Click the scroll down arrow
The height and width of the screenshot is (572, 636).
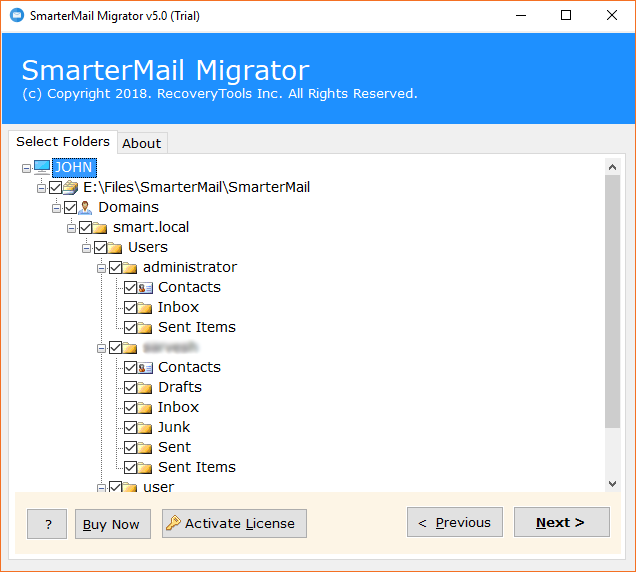612,484
